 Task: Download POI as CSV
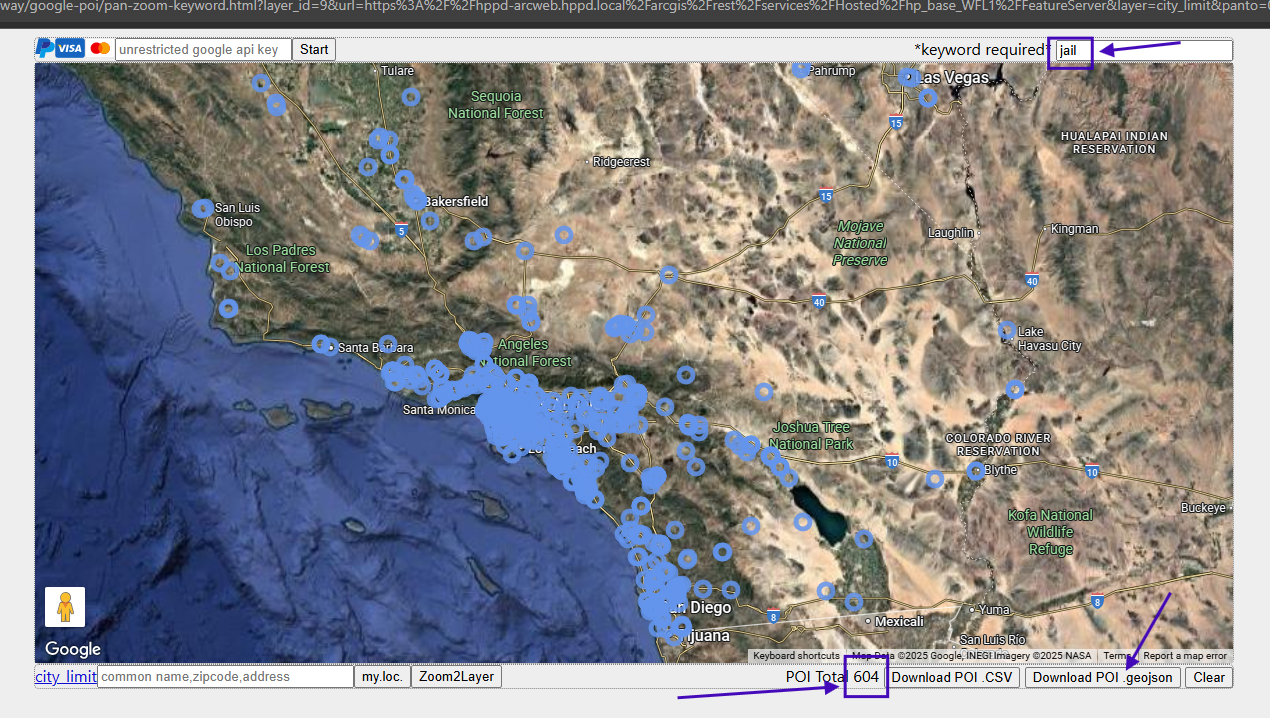tap(952, 678)
